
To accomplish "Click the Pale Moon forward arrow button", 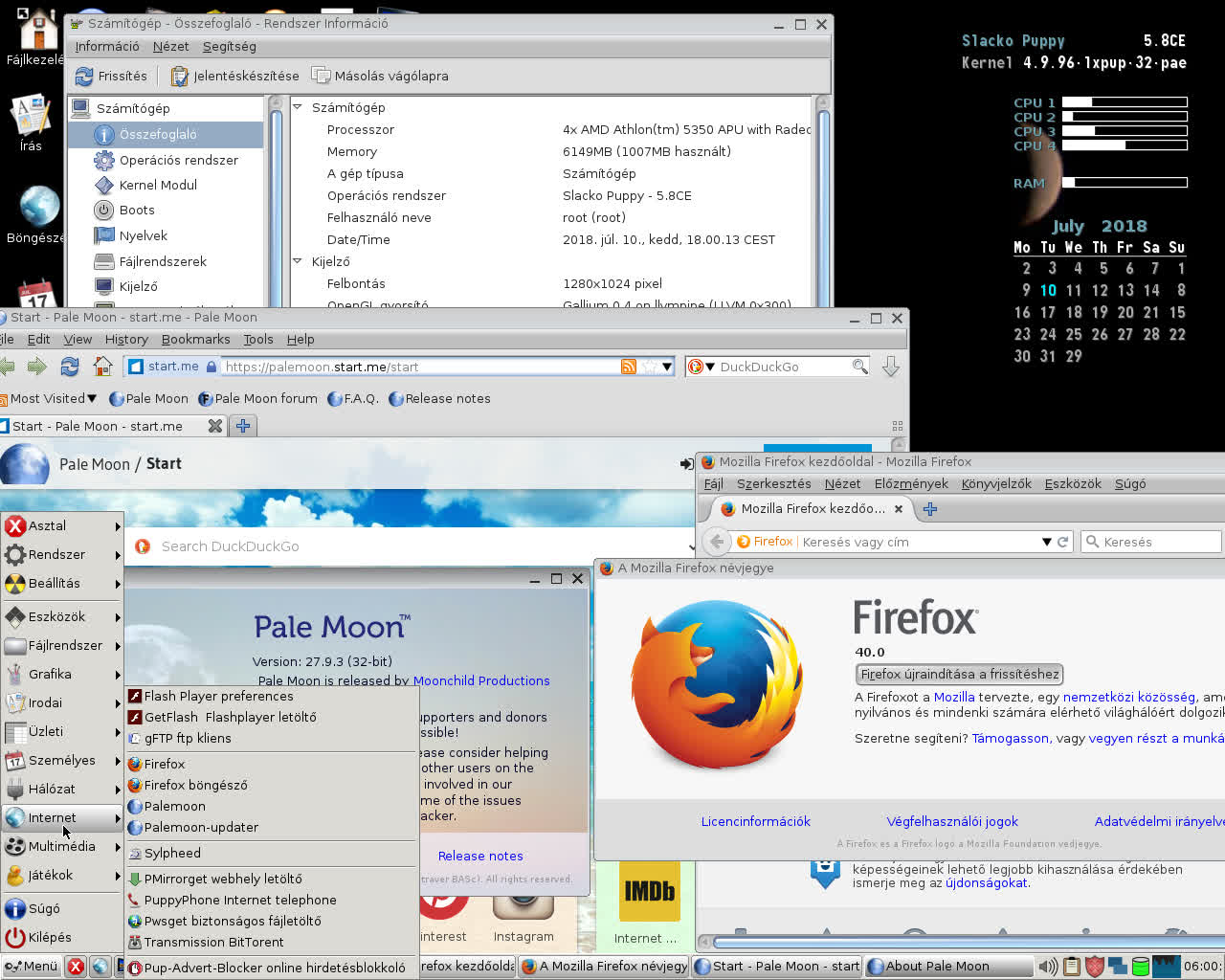I will pos(37,366).
